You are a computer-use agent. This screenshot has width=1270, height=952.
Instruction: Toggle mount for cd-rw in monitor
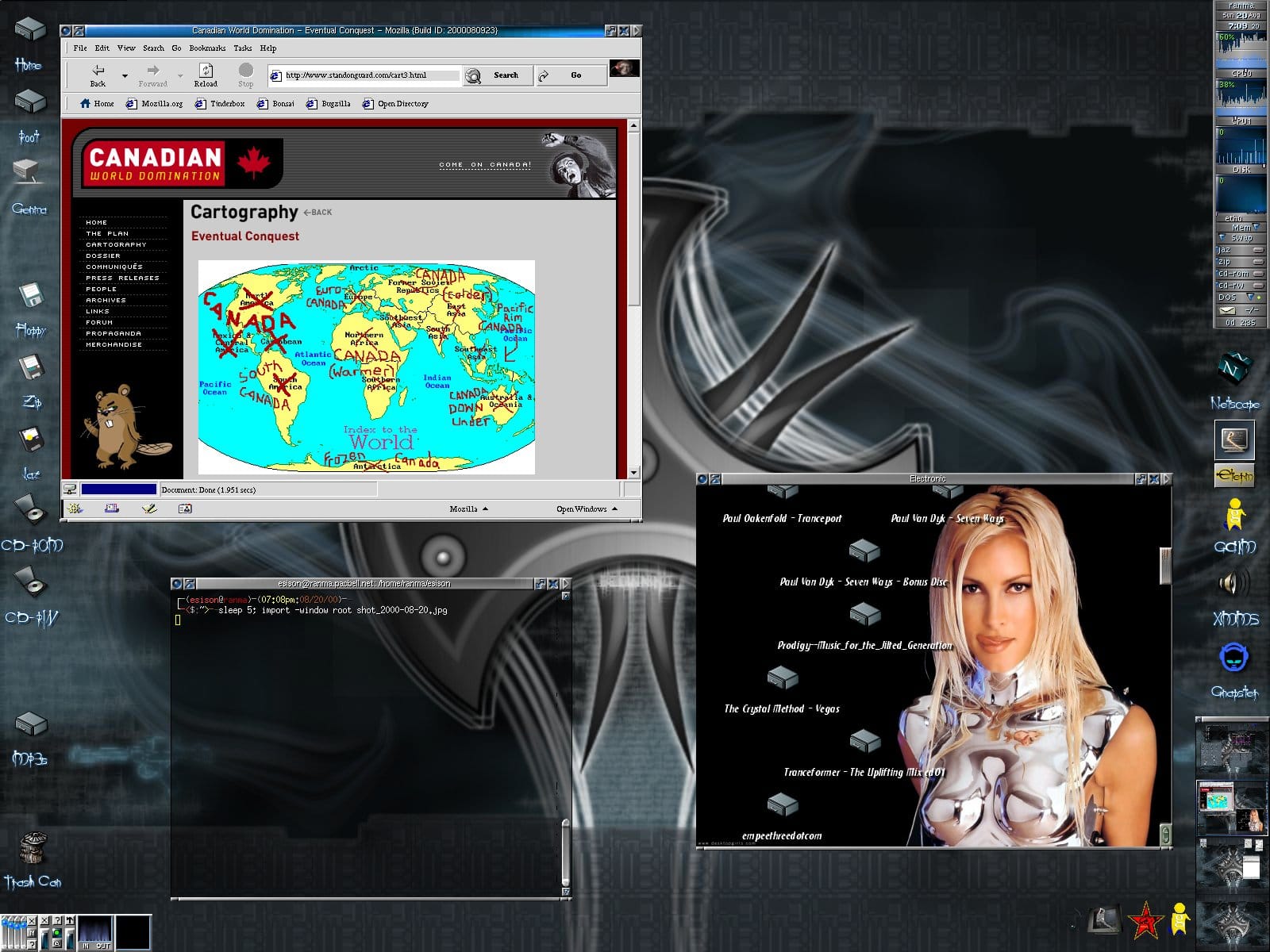pos(1258,286)
